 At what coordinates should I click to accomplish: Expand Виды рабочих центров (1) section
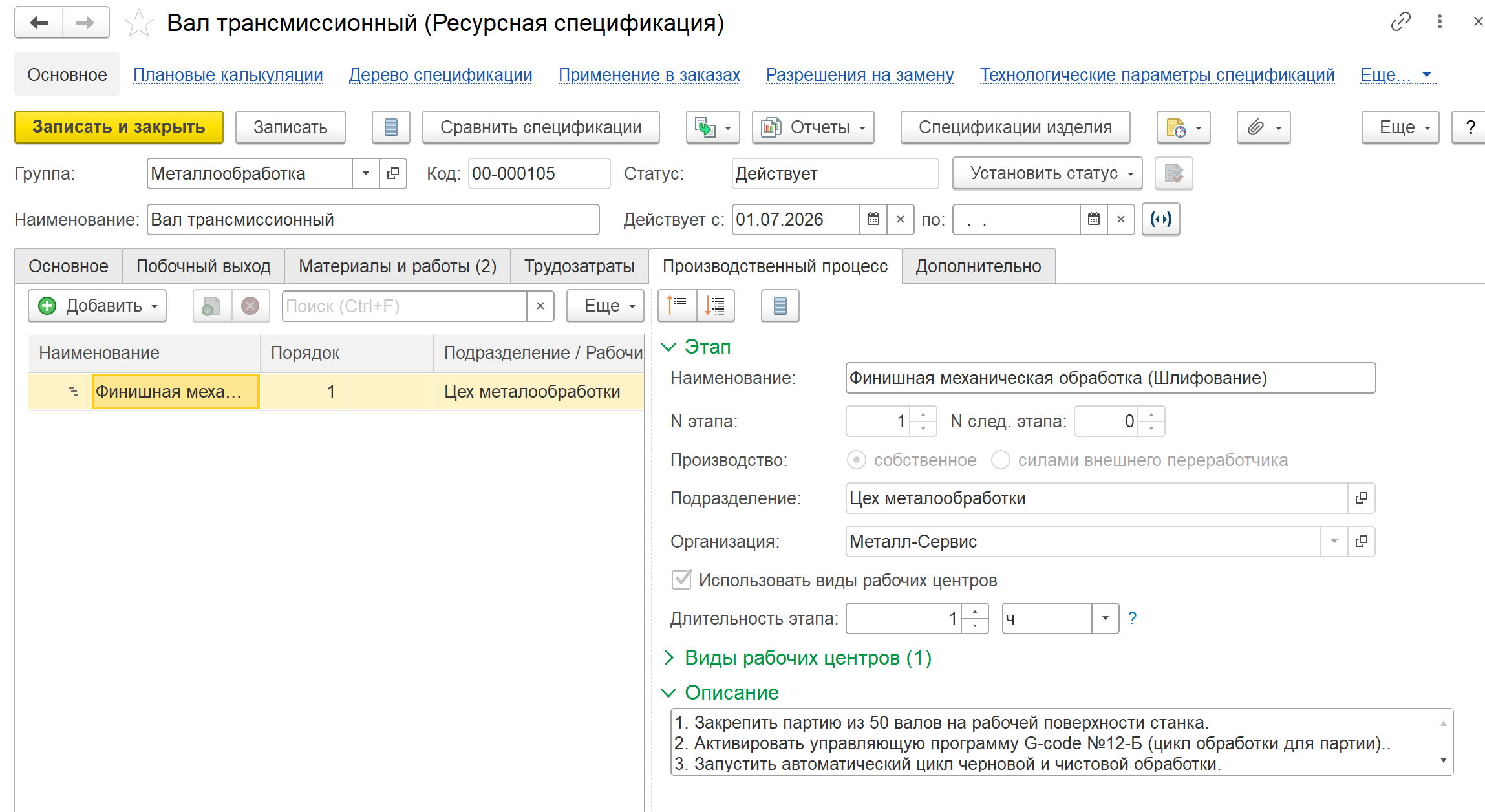click(x=669, y=657)
